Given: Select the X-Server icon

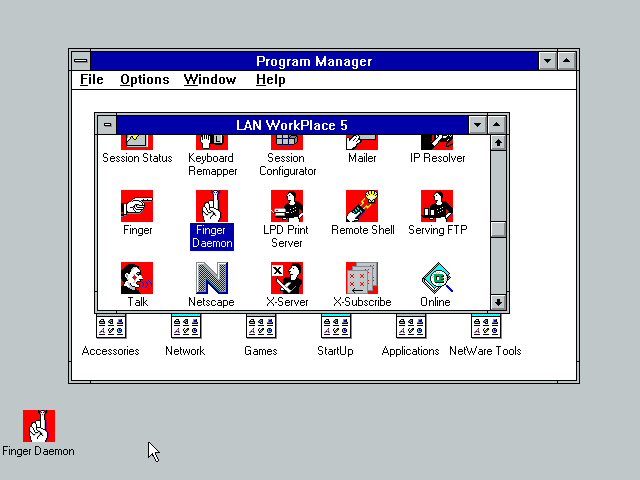Looking at the screenshot, I should (287, 278).
